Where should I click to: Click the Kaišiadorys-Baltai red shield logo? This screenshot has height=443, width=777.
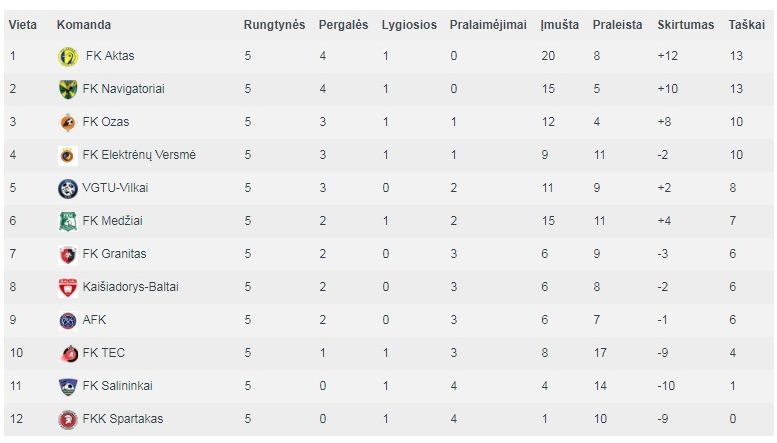68,287
